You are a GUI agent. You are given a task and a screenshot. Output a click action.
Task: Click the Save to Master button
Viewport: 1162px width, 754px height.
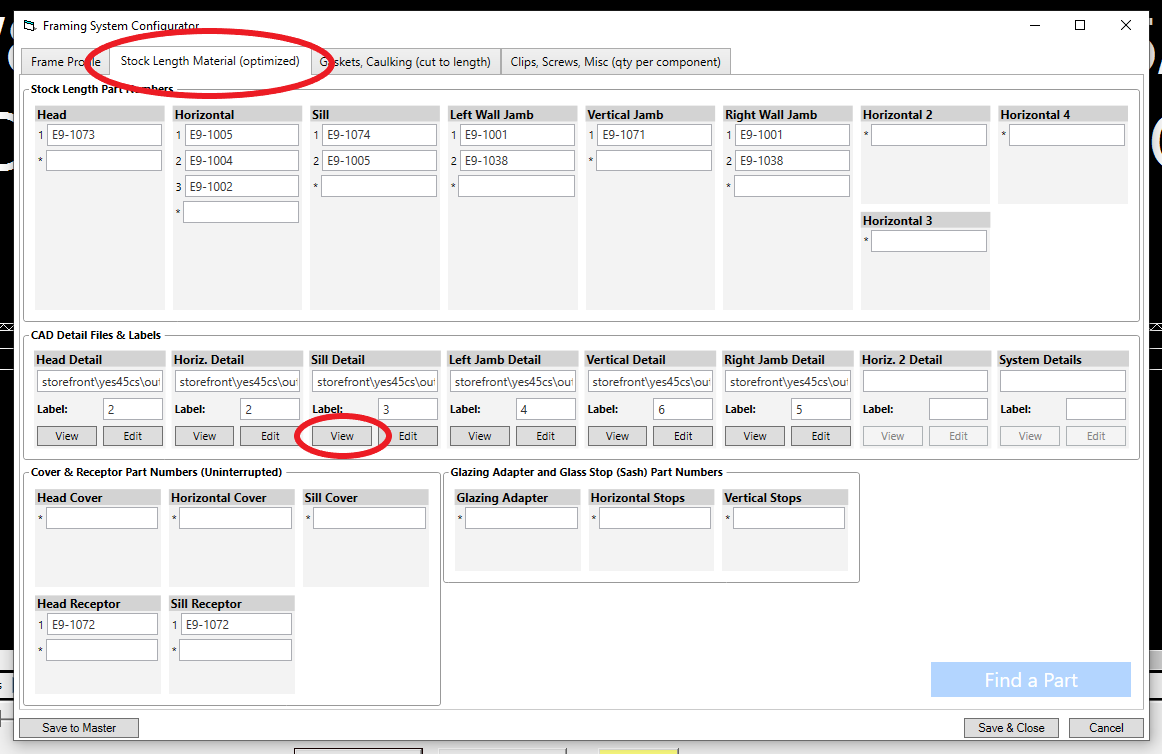(x=79, y=728)
